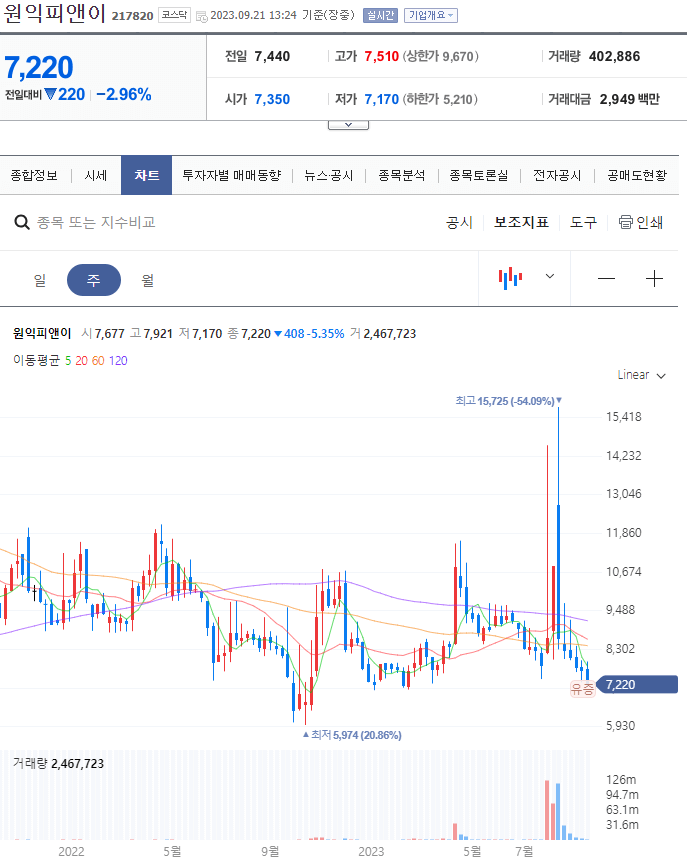The width and height of the screenshot is (687, 863).
Task: Expand the quote details panel arrow
Action: [x=348, y=125]
